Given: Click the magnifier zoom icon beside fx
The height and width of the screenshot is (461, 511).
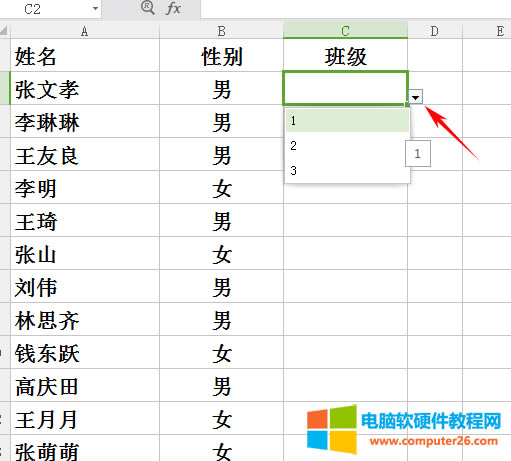Looking at the screenshot, I should pos(147,7).
